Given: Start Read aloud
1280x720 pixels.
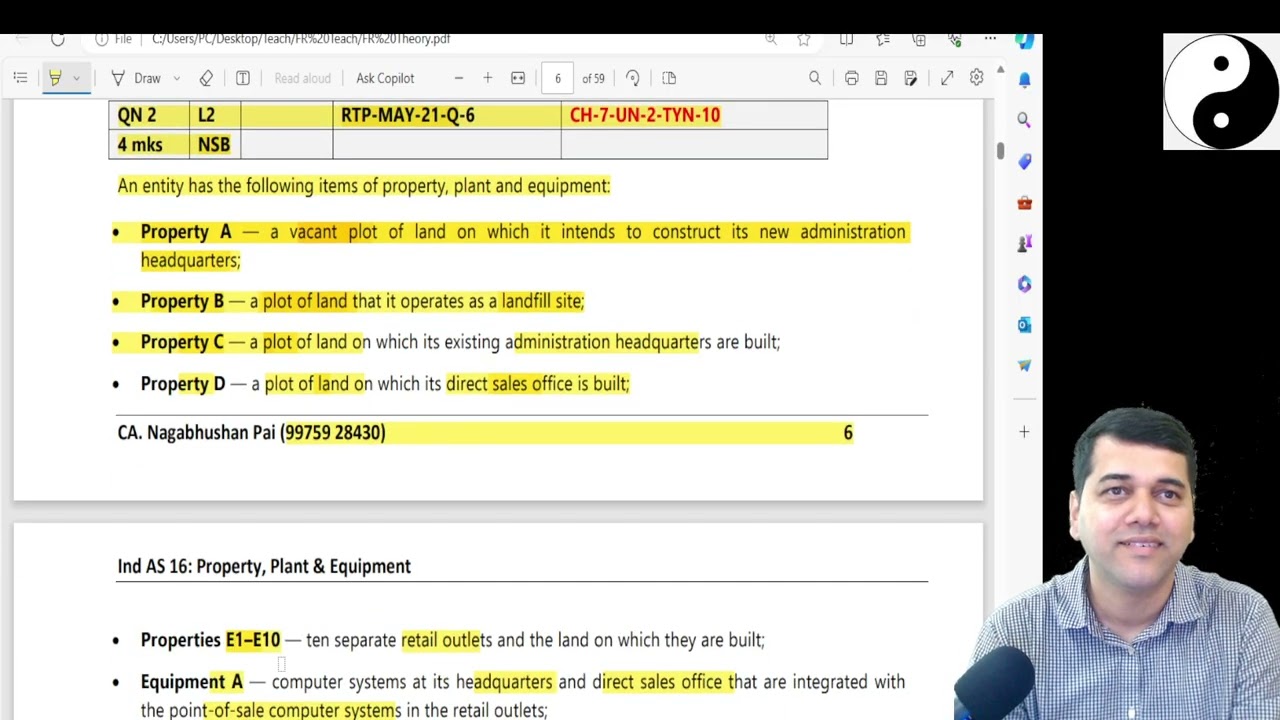Looking at the screenshot, I should pyautogui.click(x=302, y=78).
